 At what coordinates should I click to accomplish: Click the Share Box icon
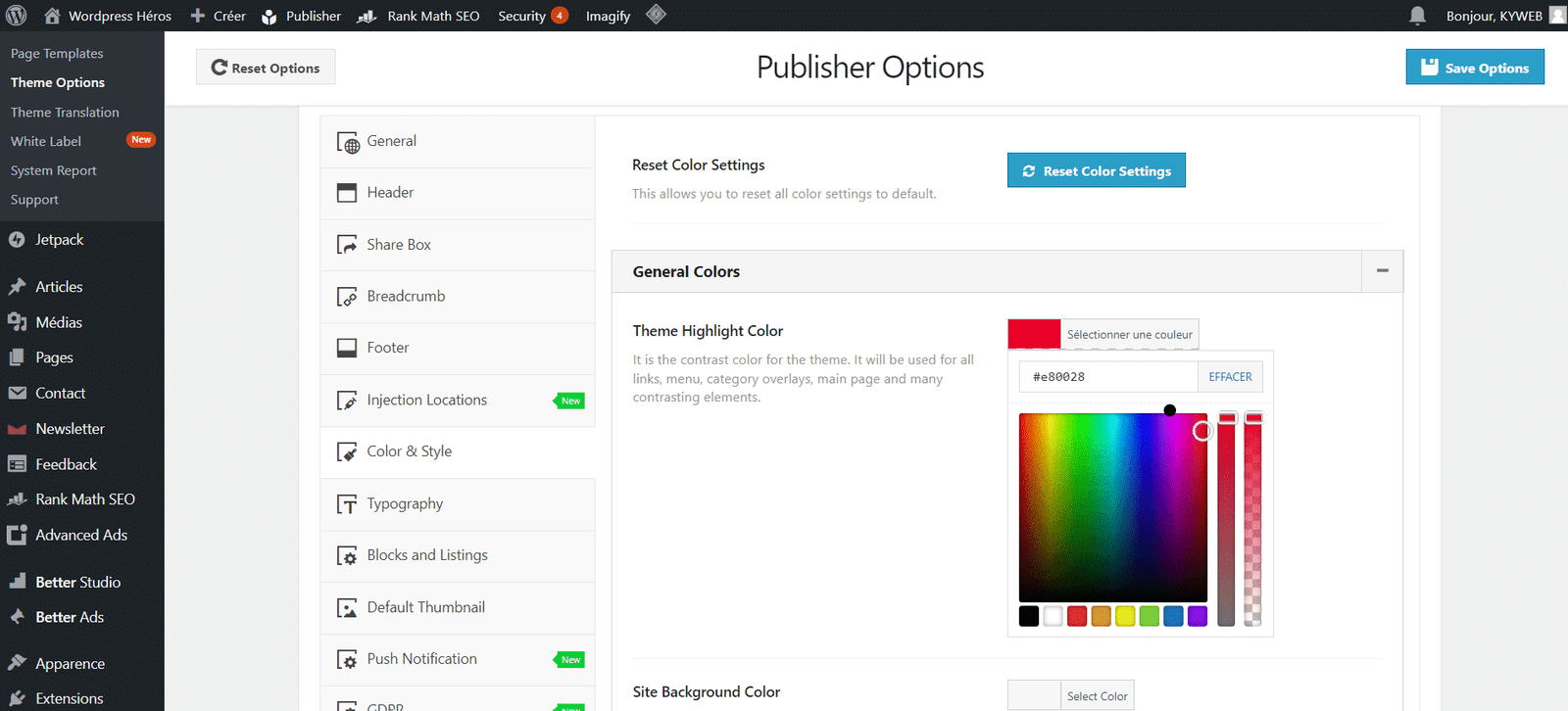(347, 245)
